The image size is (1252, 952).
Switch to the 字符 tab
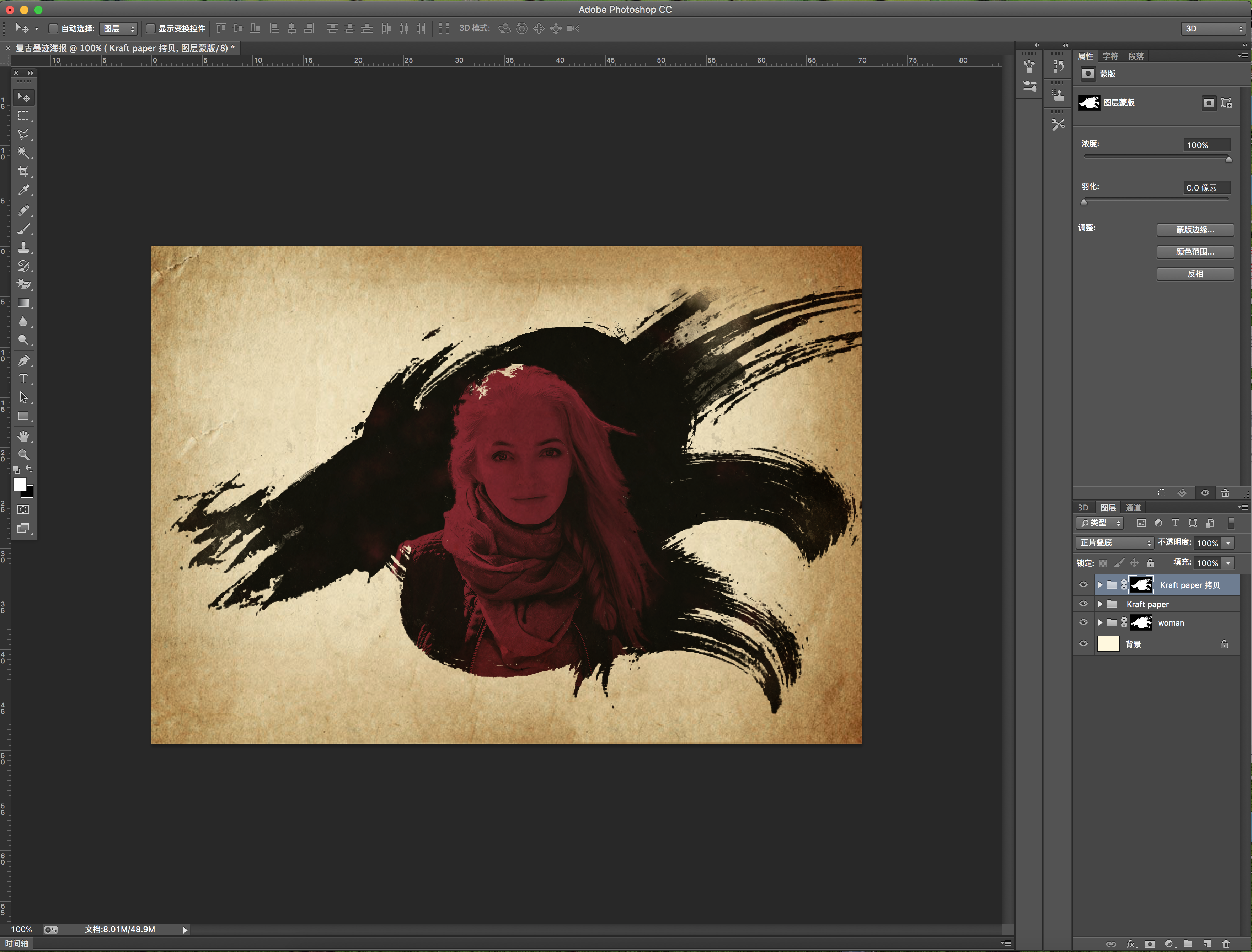point(1110,56)
